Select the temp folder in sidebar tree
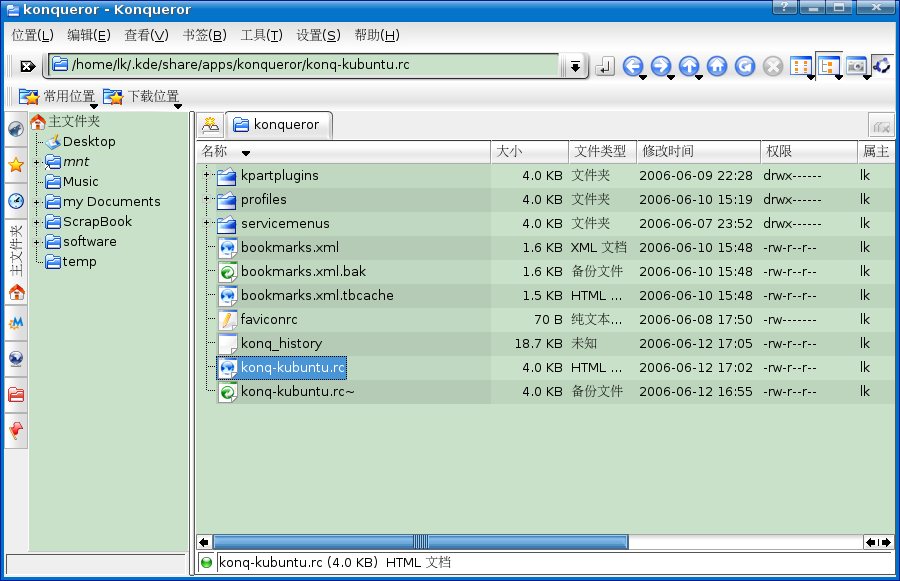 71,262
